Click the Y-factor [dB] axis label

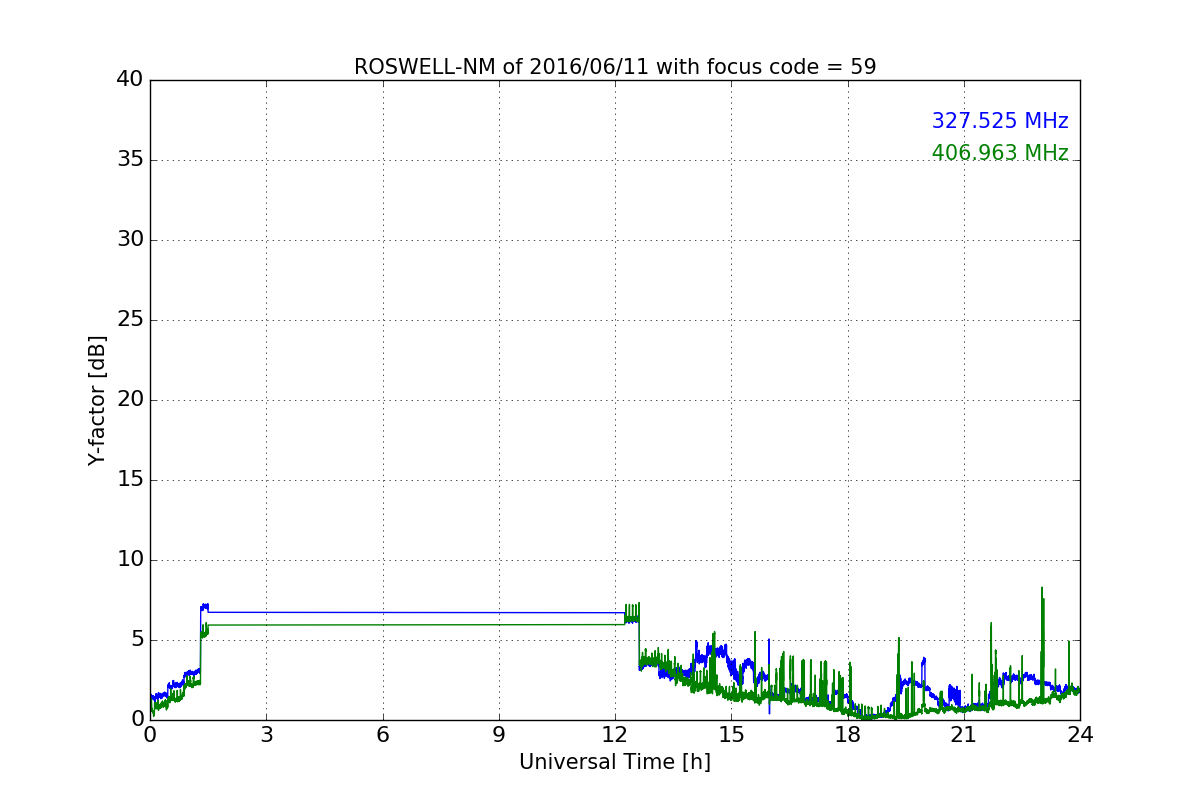97,400
